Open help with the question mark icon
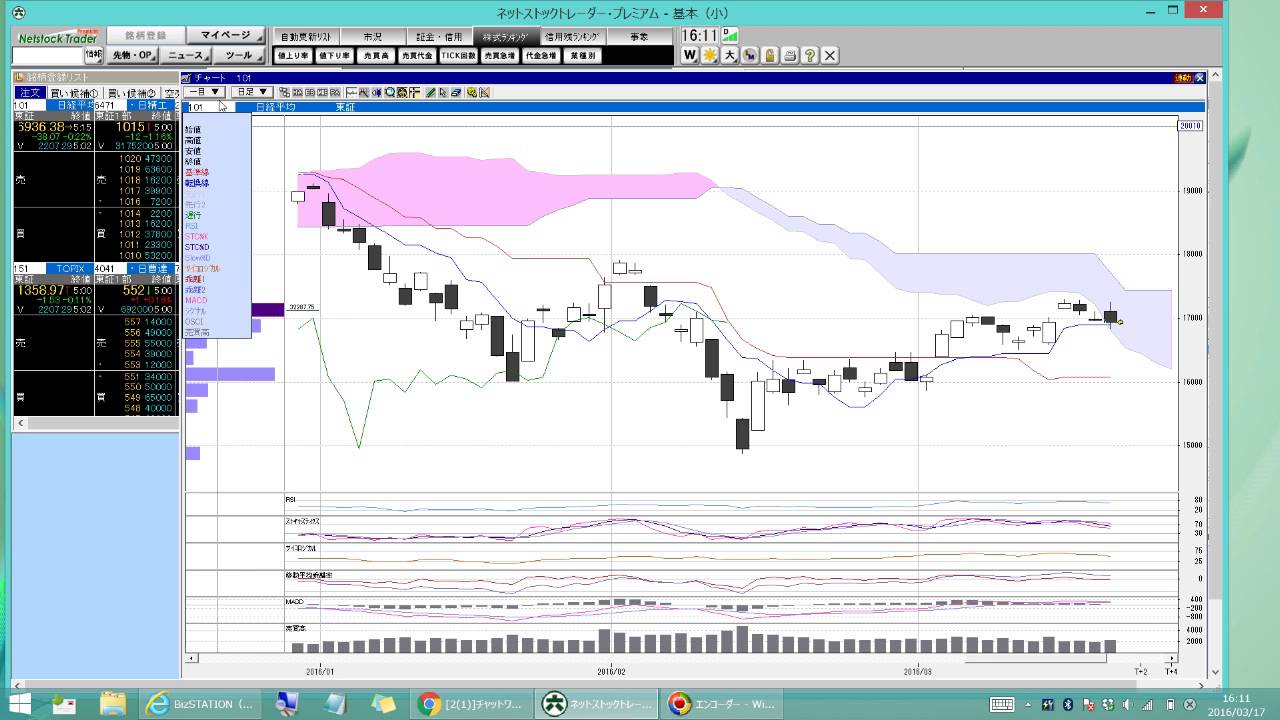This screenshot has width=1280, height=720. tap(810, 56)
